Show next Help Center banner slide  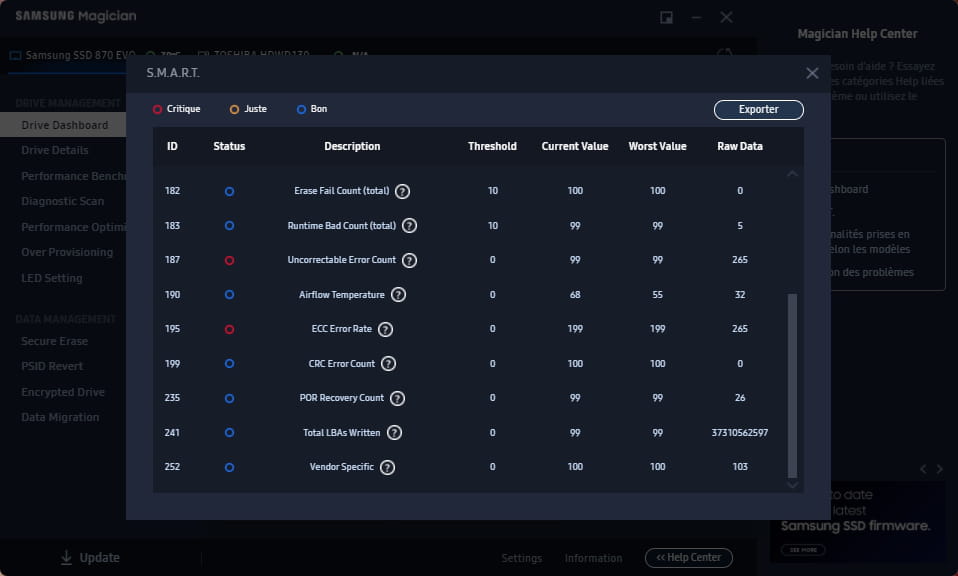940,469
